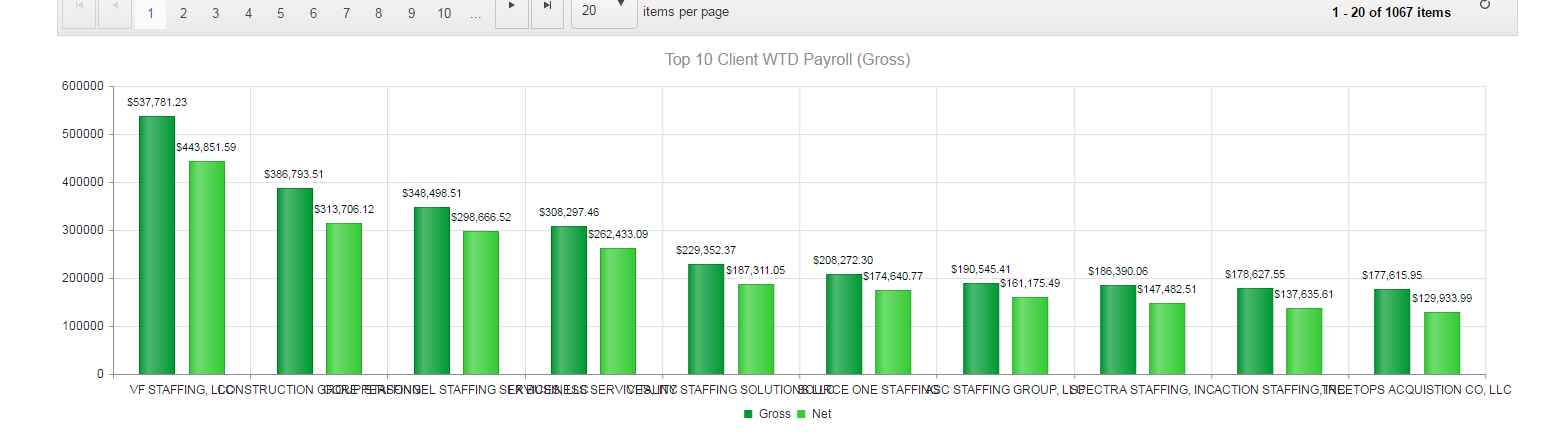Click the ASC STAFFING GROUP Net bar
This screenshot has height=436, width=1553.
(x=1030, y=335)
